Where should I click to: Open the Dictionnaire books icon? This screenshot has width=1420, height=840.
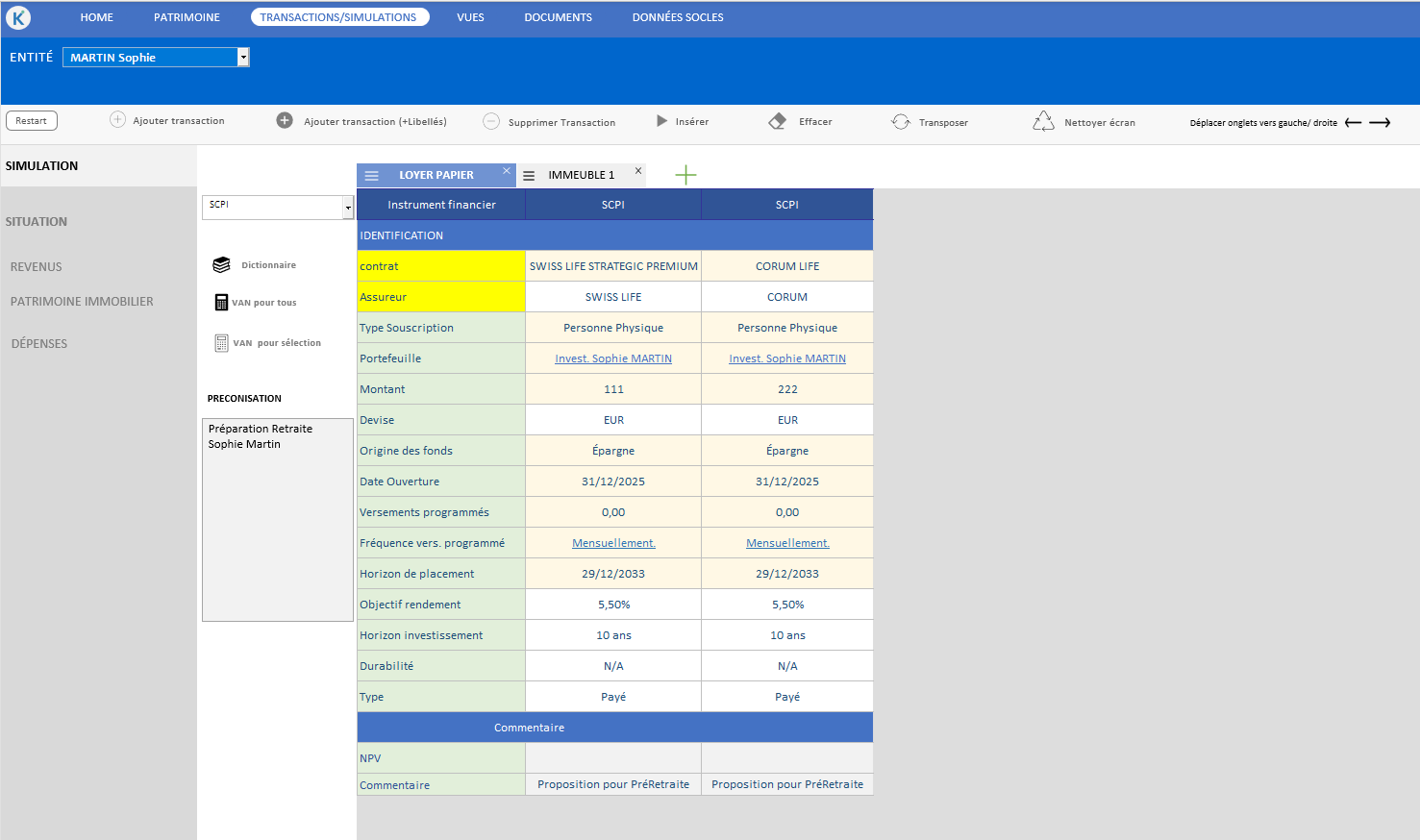[222, 265]
